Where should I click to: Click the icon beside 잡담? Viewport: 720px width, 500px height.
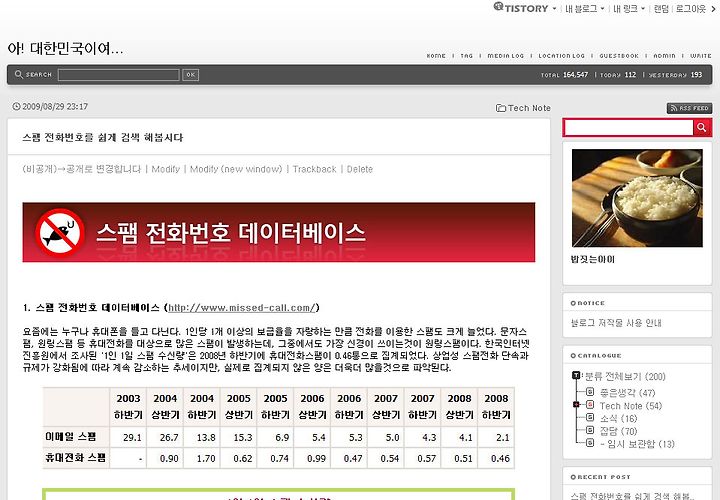pyautogui.click(x=590, y=430)
